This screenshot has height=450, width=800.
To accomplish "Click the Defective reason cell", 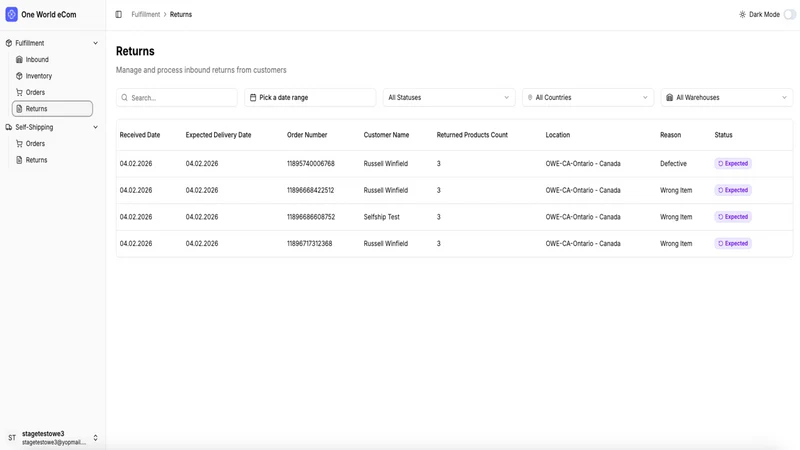I will (x=673, y=164).
